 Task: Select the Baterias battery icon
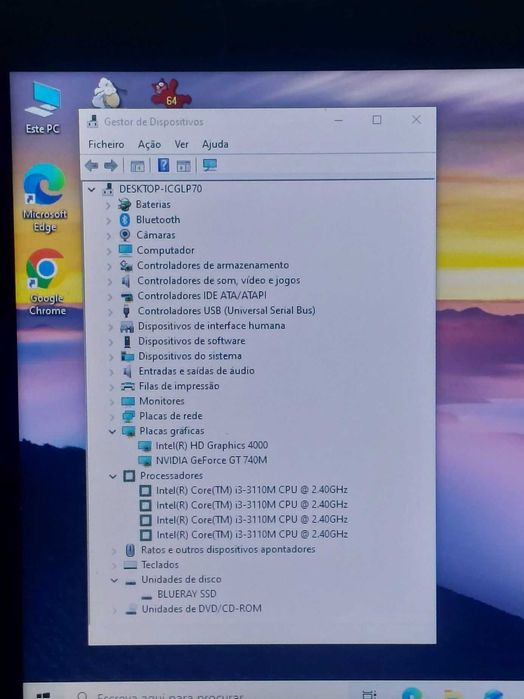coord(124,205)
